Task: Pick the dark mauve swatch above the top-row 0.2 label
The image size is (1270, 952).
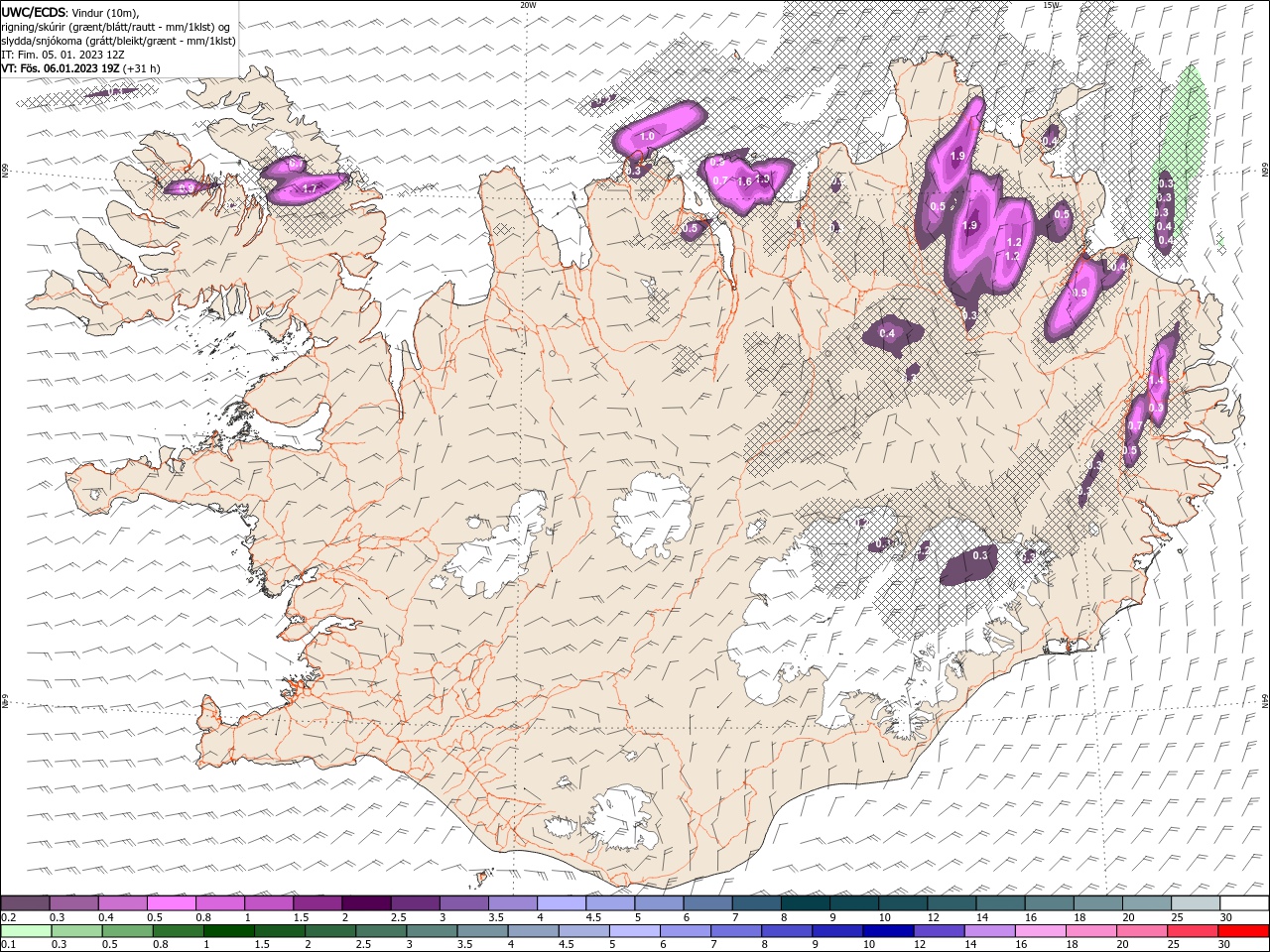Action: click(x=25, y=903)
